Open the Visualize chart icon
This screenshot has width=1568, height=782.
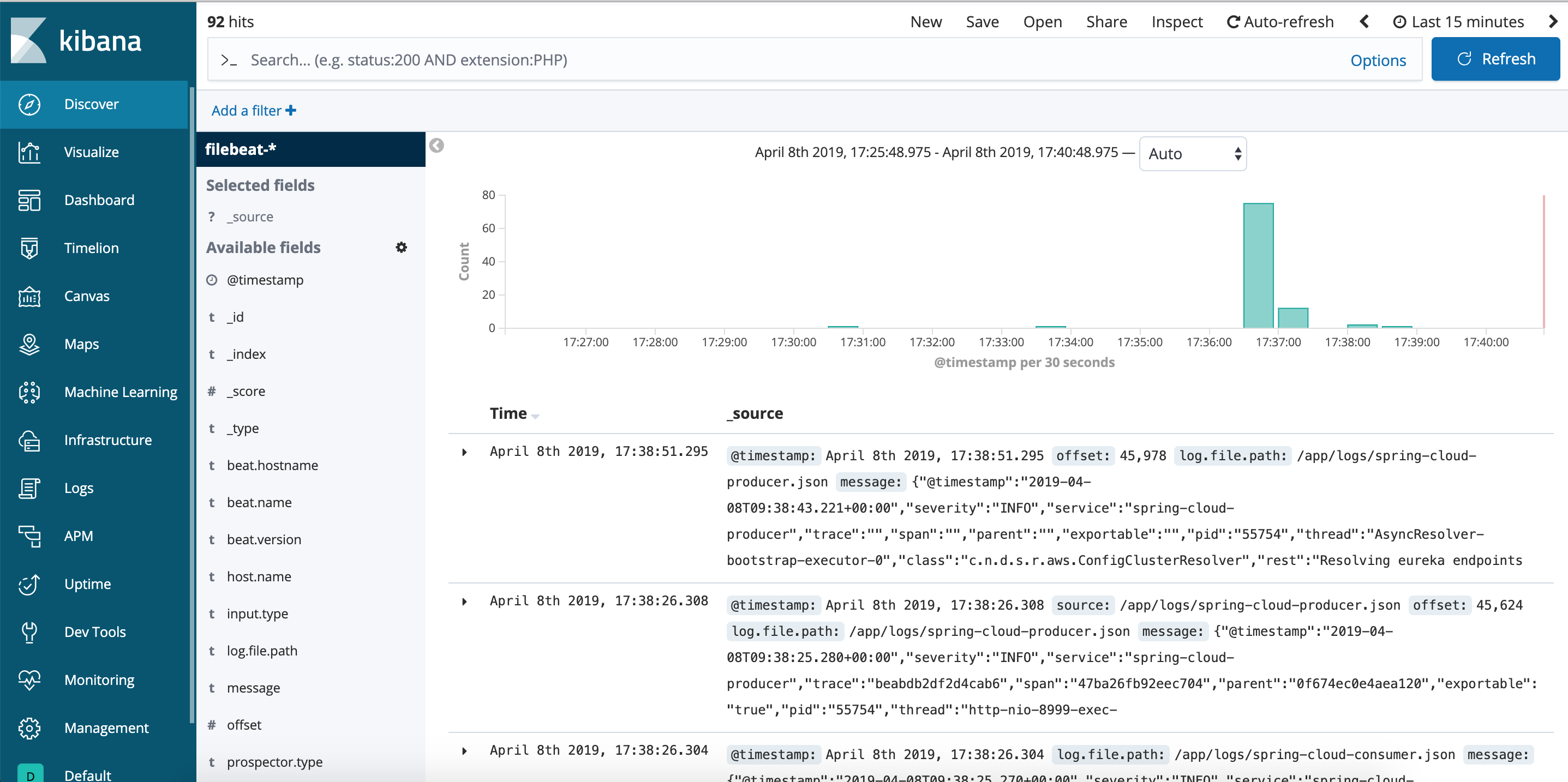29,152
